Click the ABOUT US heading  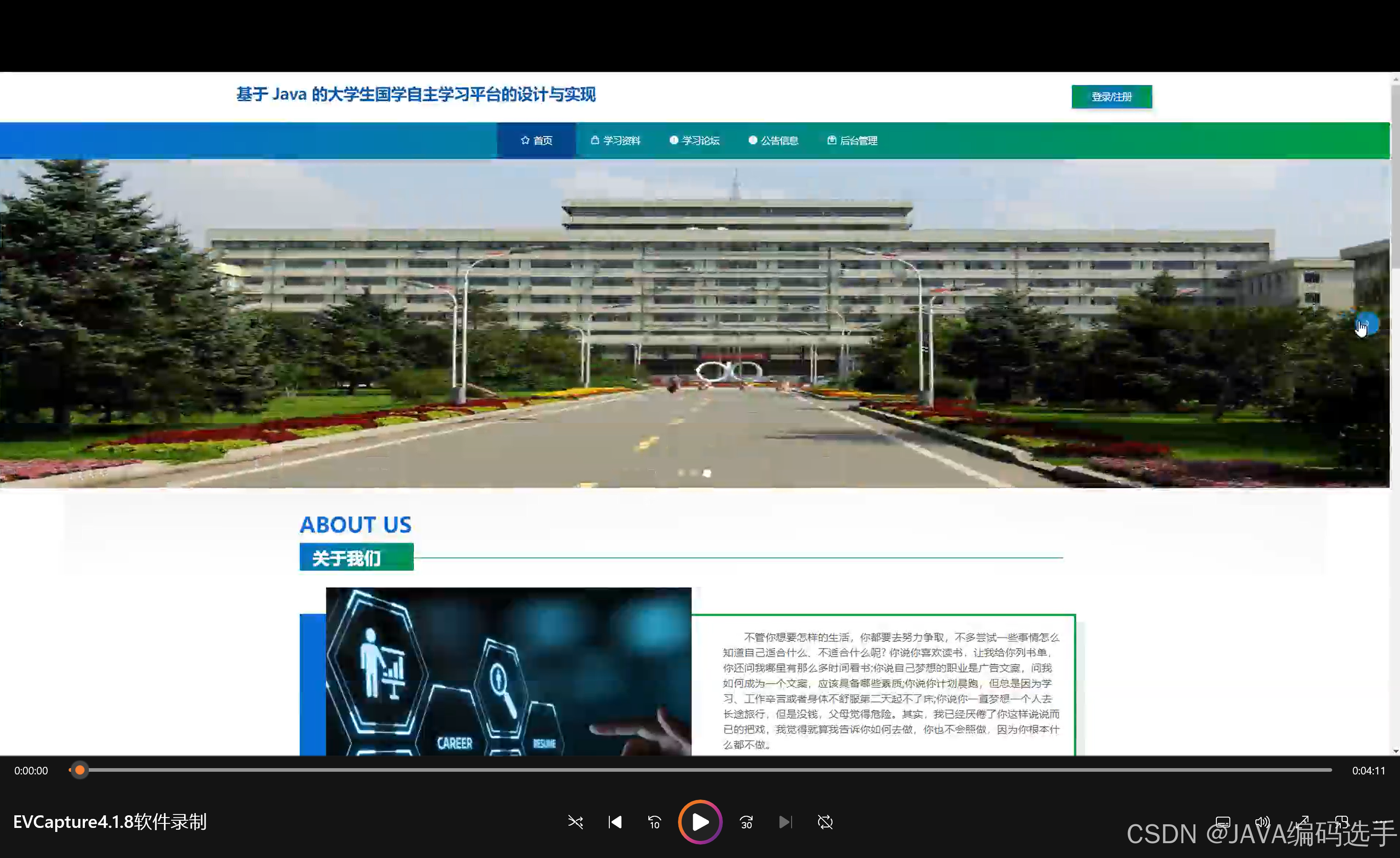click(x=356, y=524)
